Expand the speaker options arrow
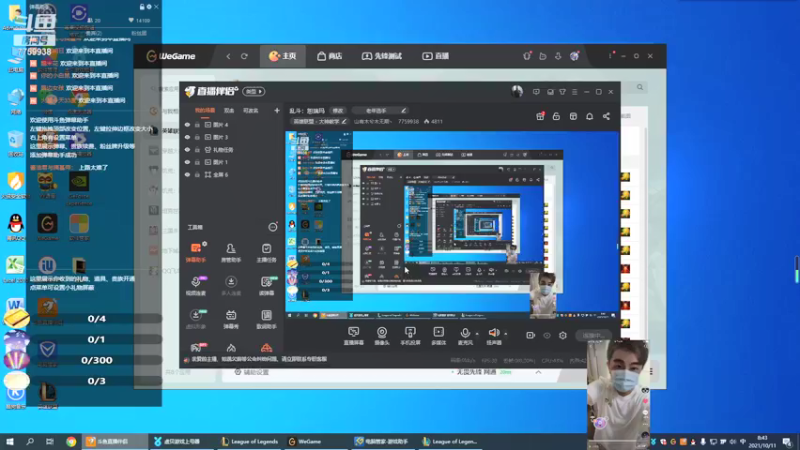Image resolution: width=800 pixels, height=450 pixels. point(506,334)
